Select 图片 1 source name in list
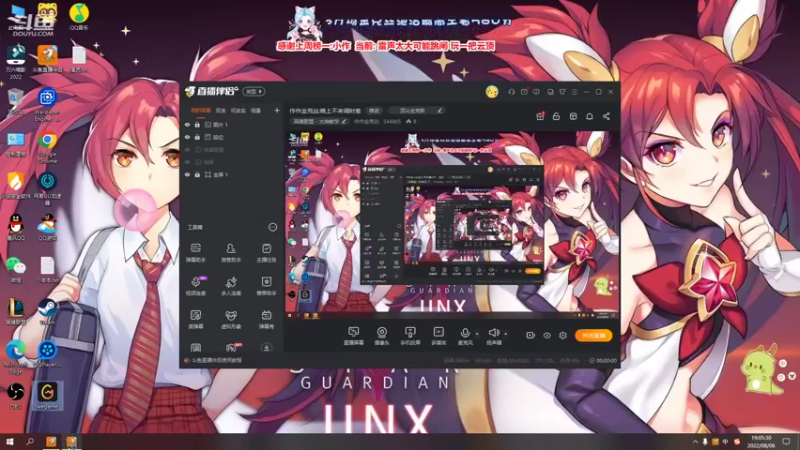800x450 pixels. pyautogui.click(x=220, y=124)
